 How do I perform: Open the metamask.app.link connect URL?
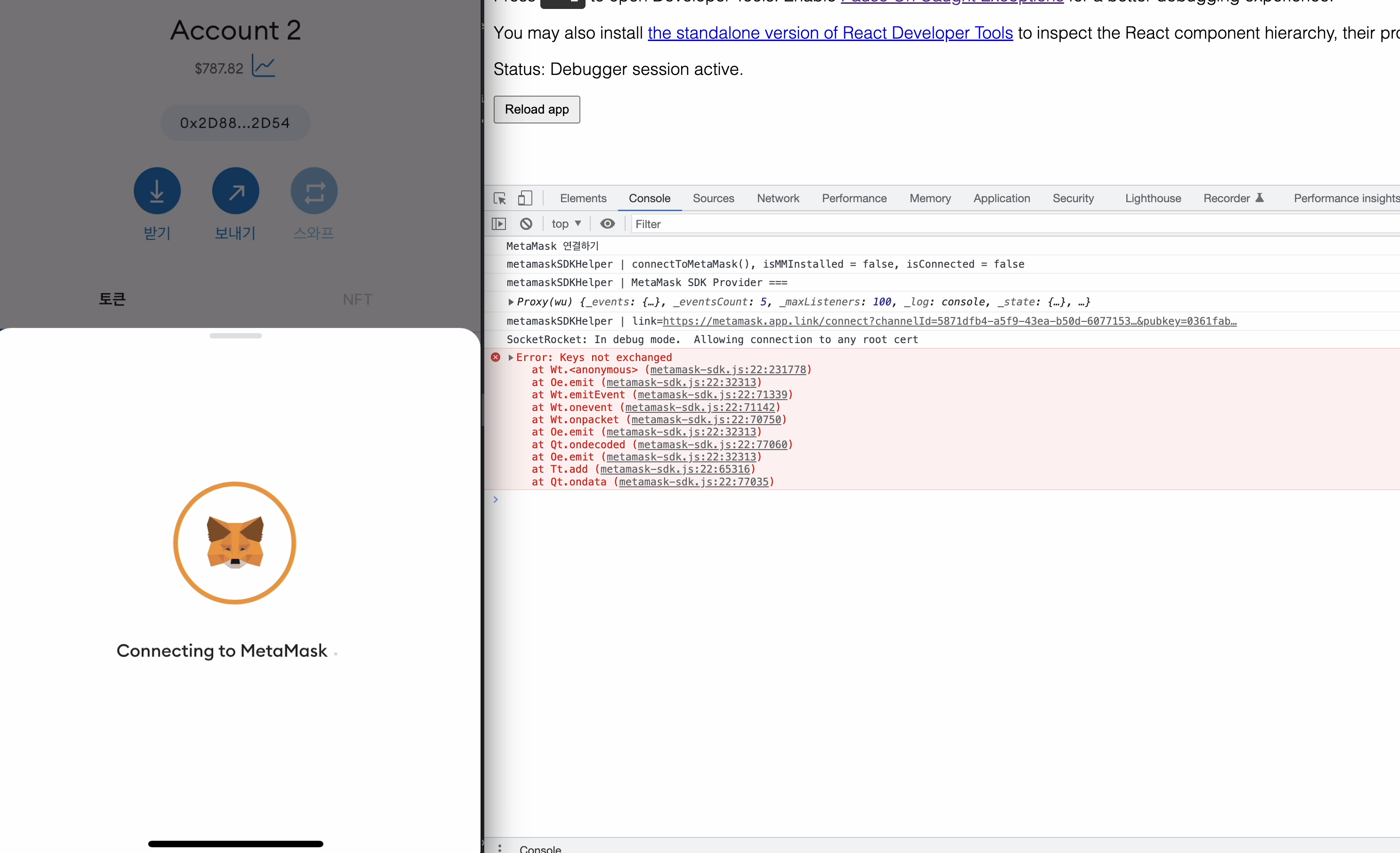pos(950,321)
